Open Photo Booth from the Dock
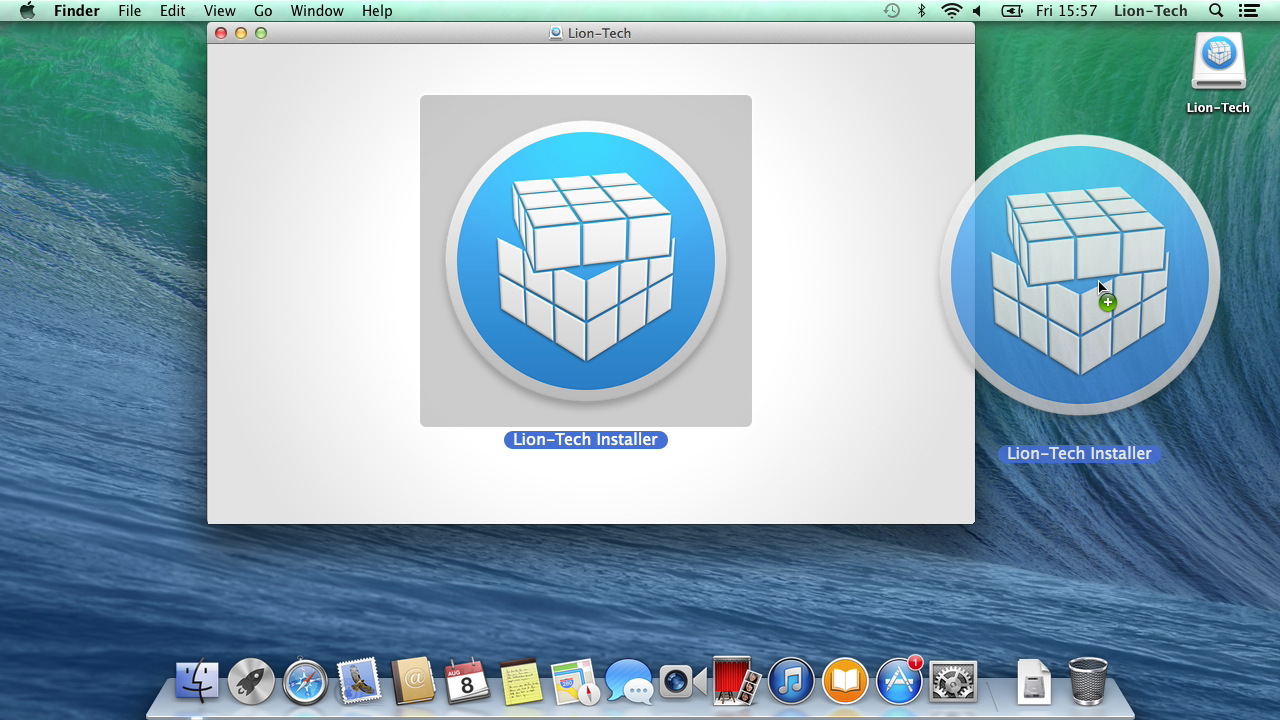 click(737, 682)
